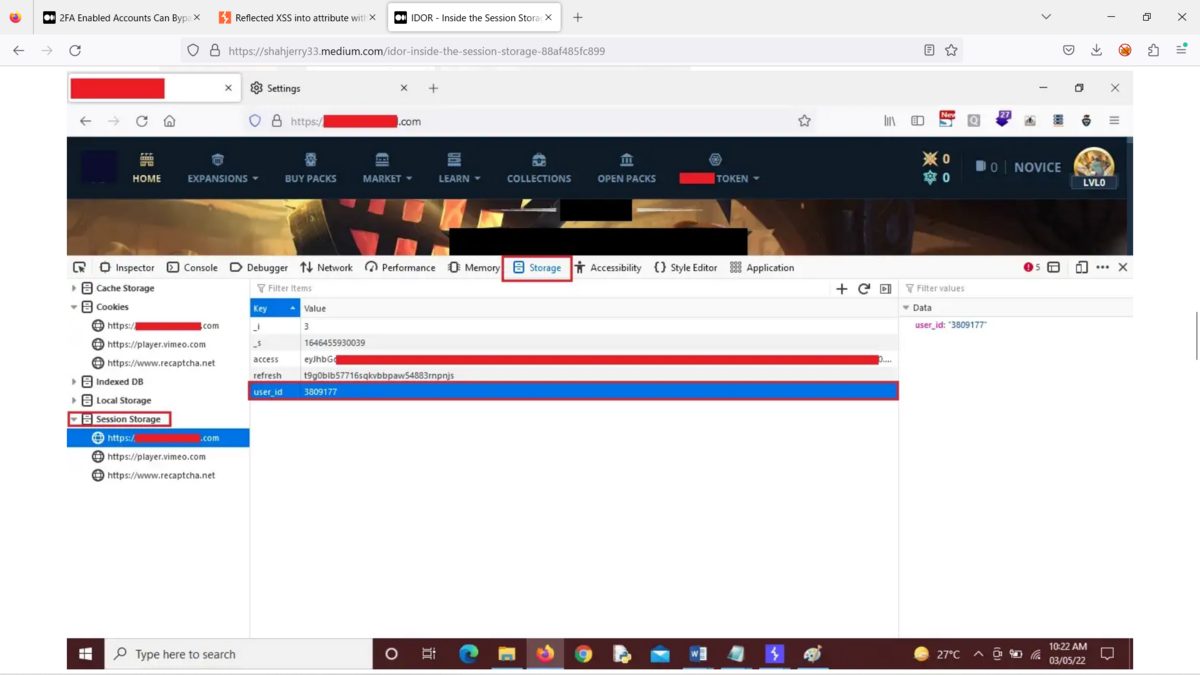Go to BUY PACKS on the site

[310, 168]
